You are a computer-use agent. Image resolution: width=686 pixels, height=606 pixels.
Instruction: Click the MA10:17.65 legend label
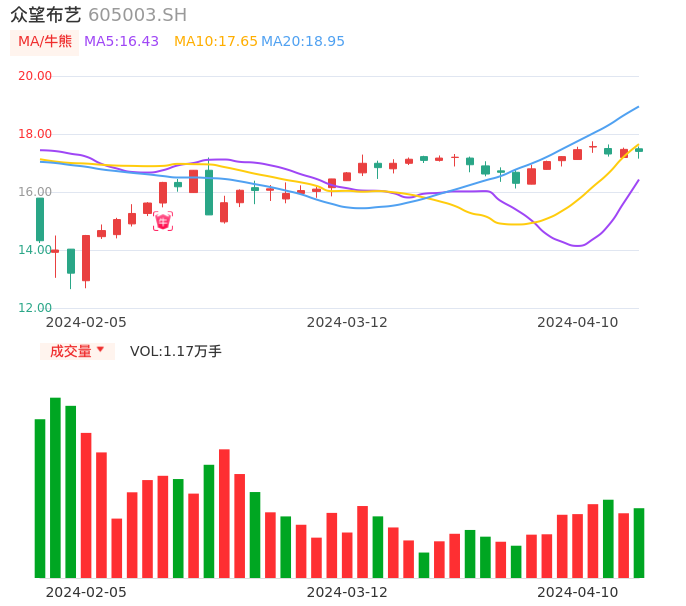(216, 42)
